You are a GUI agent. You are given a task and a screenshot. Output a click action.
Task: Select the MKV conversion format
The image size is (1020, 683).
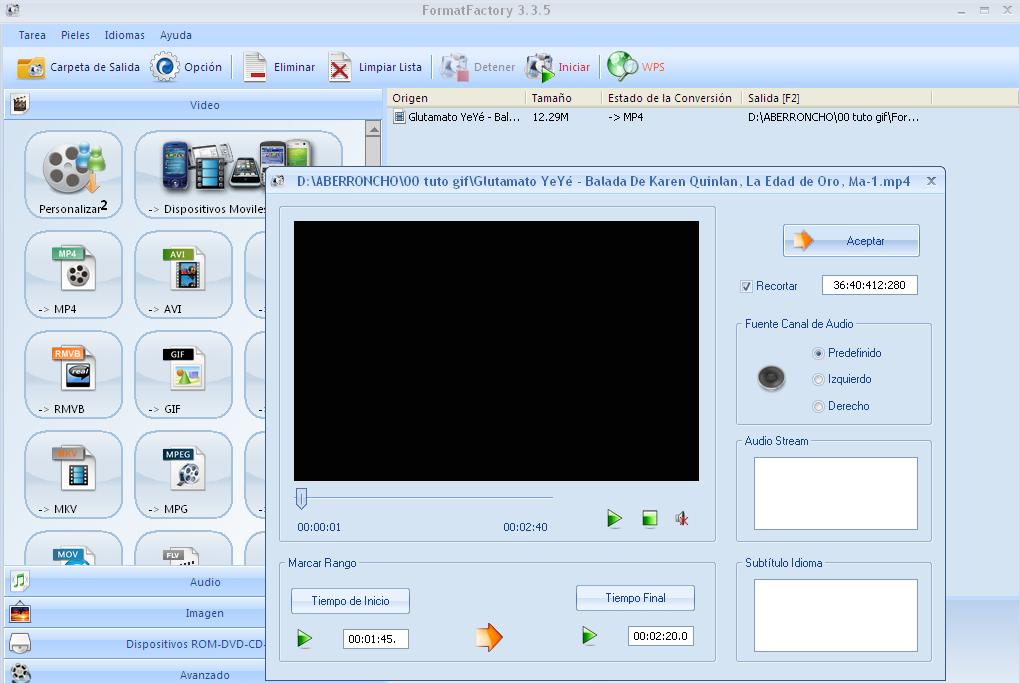[73, 474]
